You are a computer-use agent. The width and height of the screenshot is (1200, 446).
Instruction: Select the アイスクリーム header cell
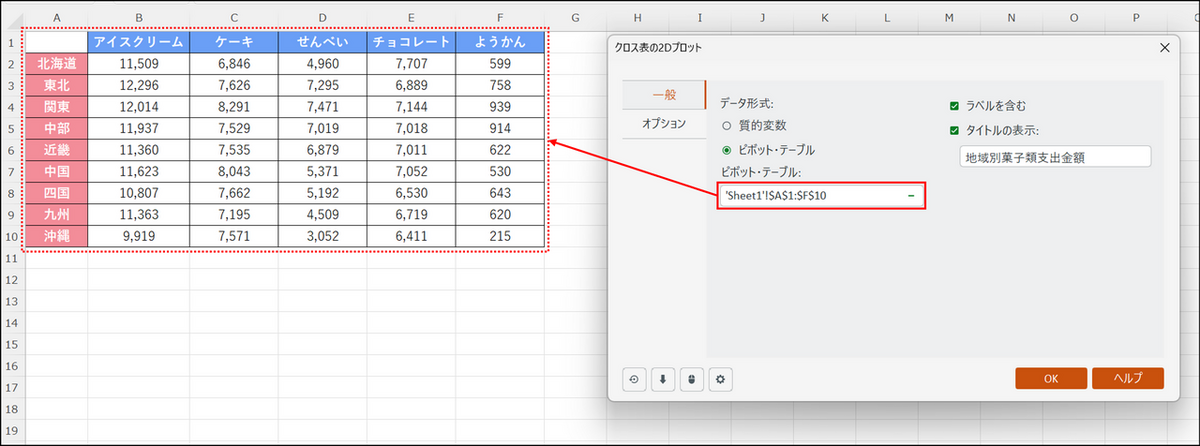(138, 42)
